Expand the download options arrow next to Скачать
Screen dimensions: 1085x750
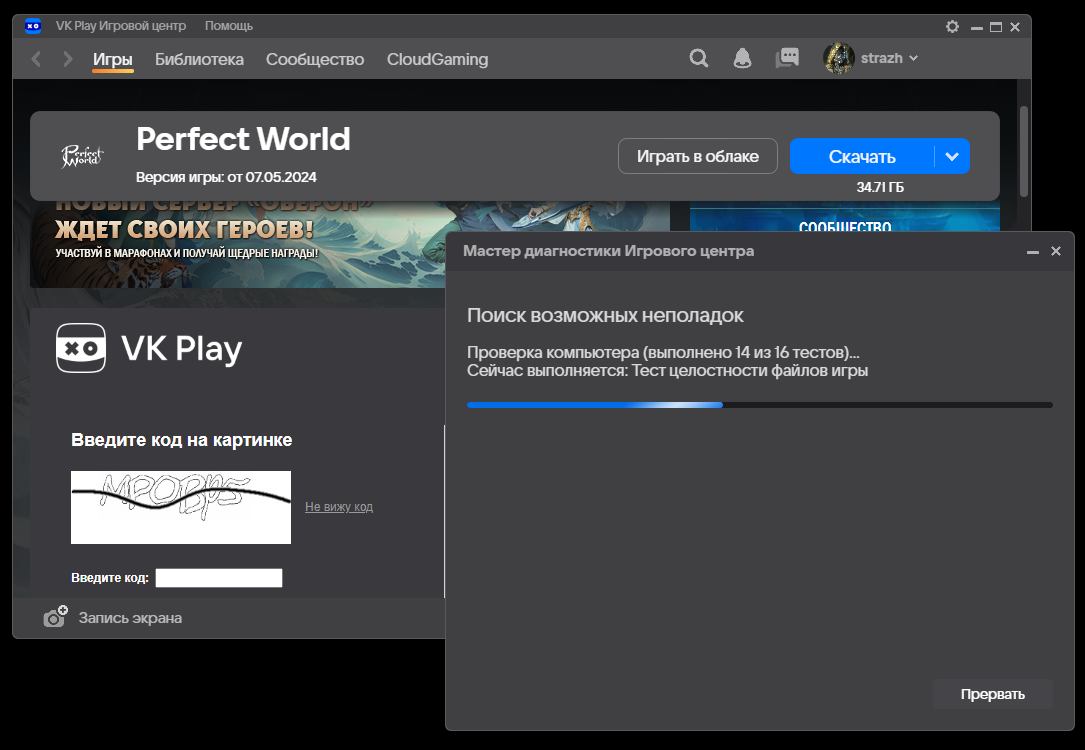pyautogui.click(x=952, y=156)
